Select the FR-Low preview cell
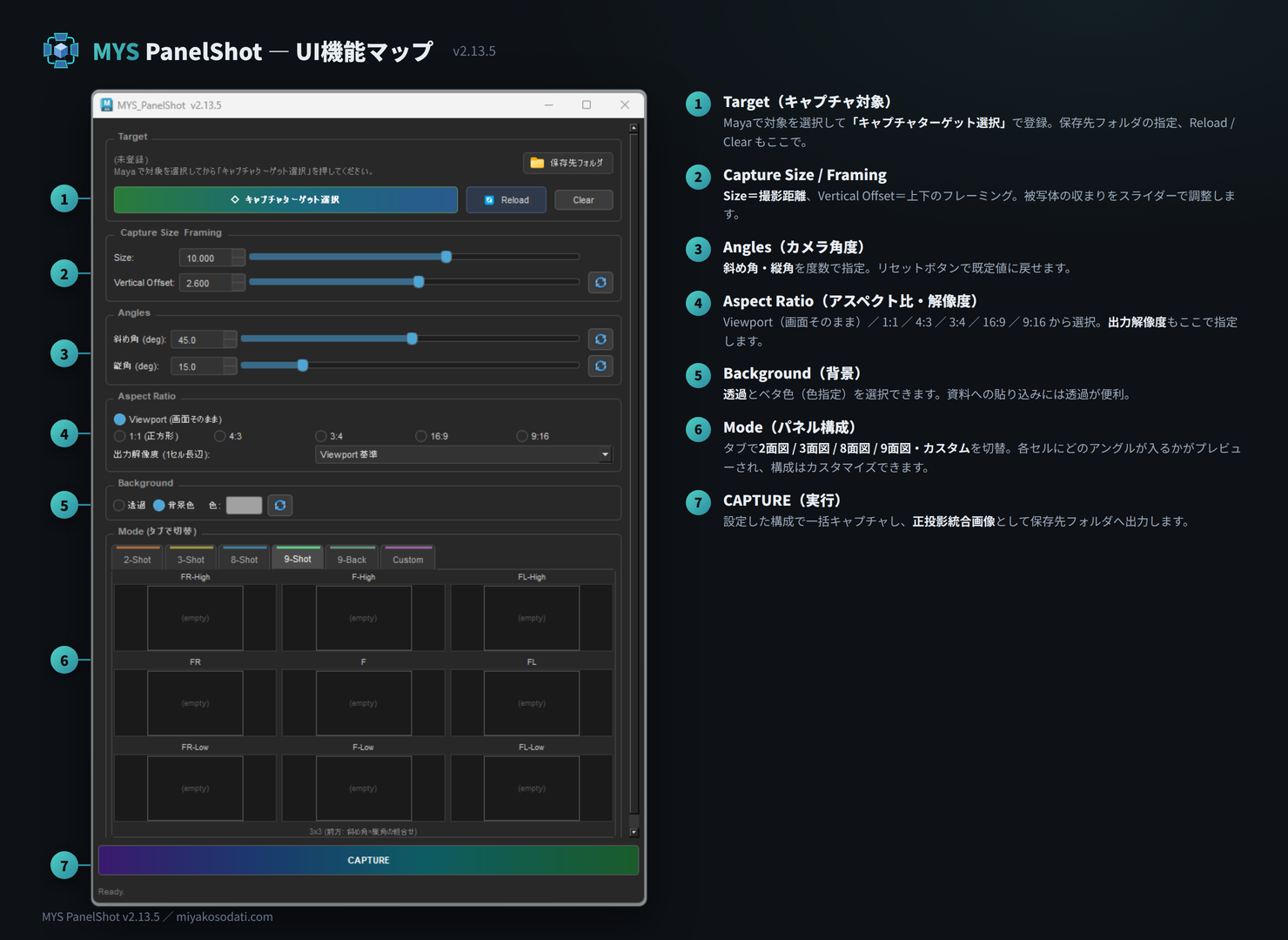This screenshot has height=940, width=1288. click(x=195, y=789)
